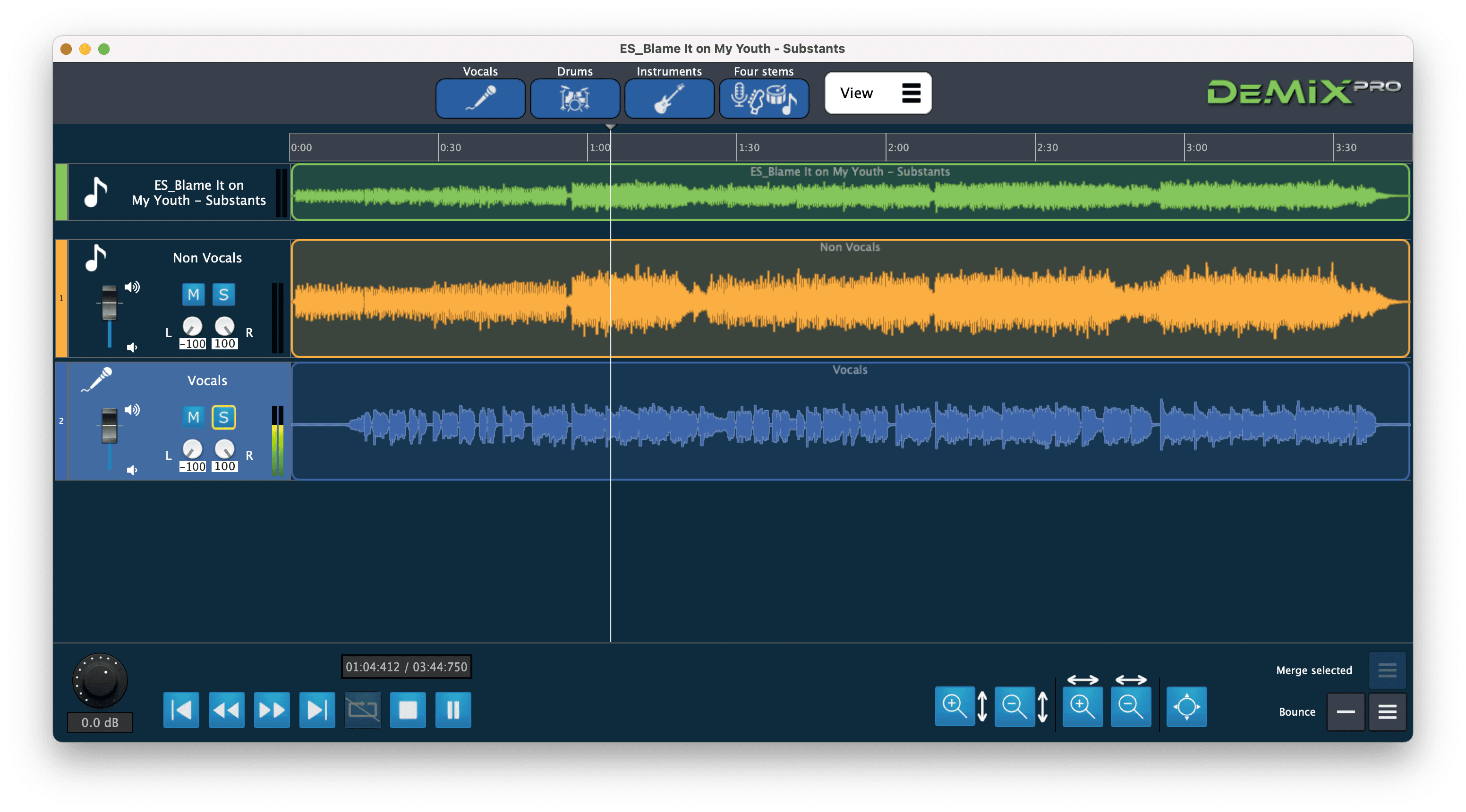Click the Non Vocals 100 pan value field

[x=224, y=344]
